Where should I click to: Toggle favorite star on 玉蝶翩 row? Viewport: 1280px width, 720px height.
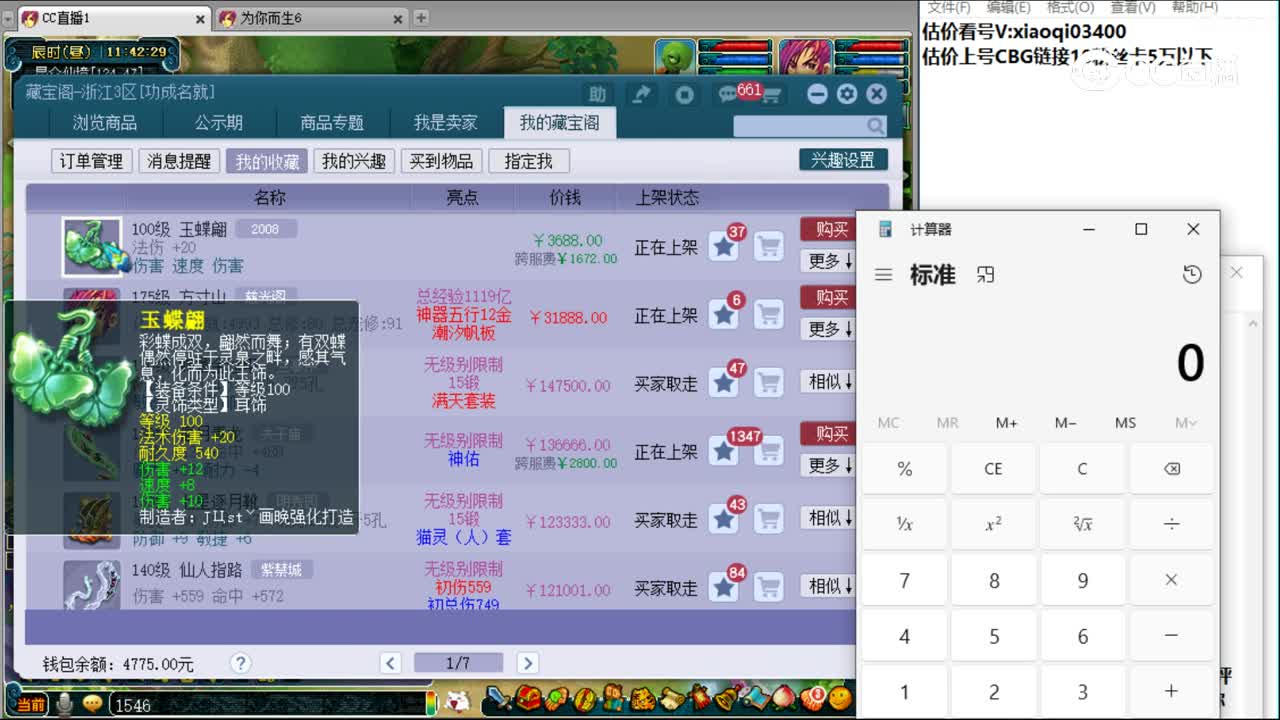724,246
